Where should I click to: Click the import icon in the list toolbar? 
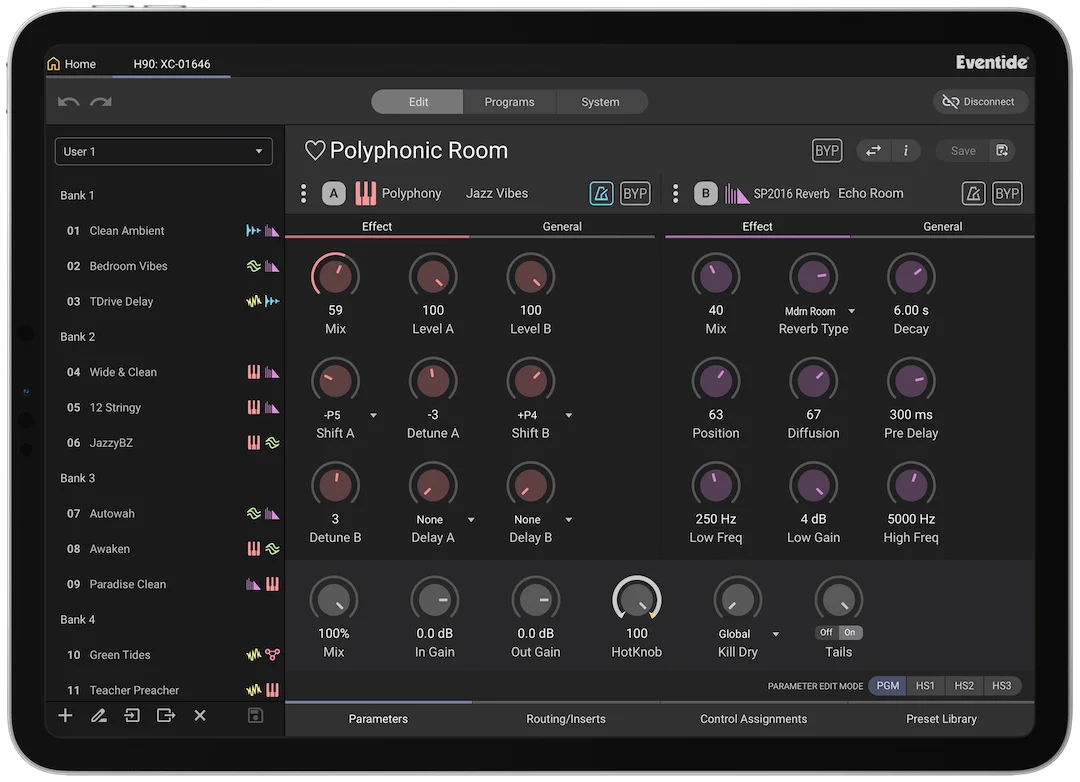tap(132, 716)
